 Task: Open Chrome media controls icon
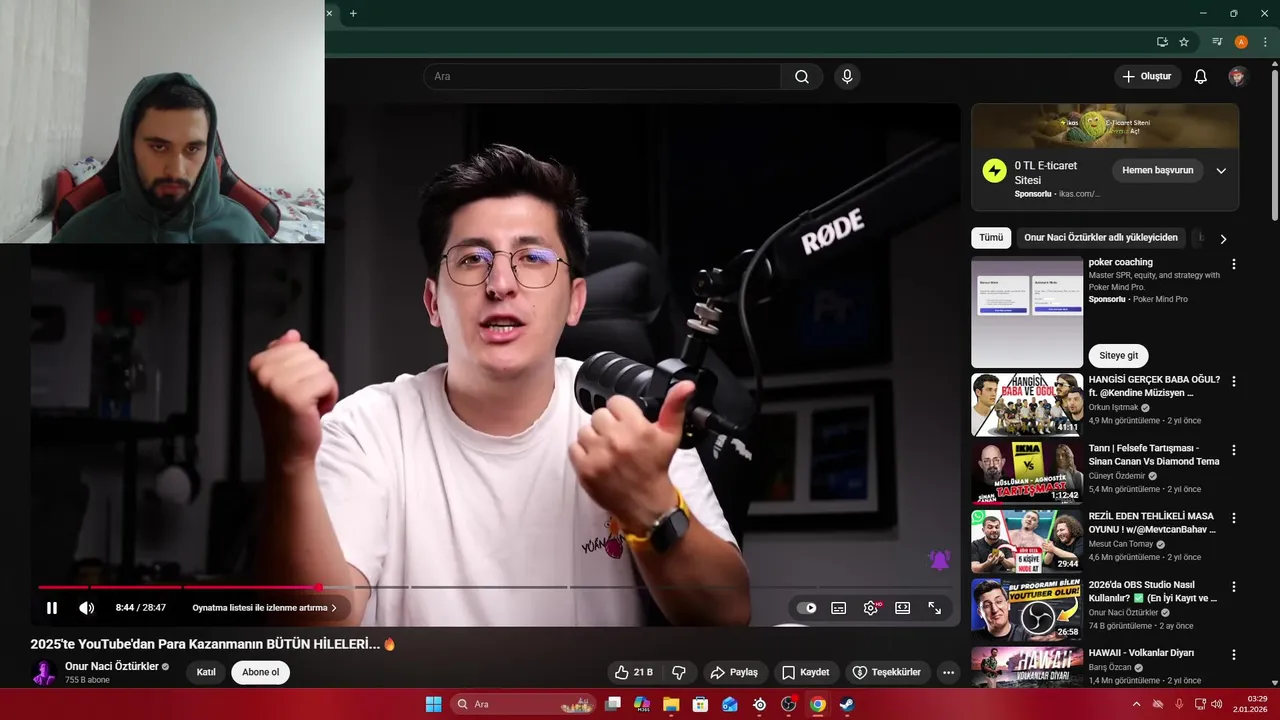(x=1217, y=42)
